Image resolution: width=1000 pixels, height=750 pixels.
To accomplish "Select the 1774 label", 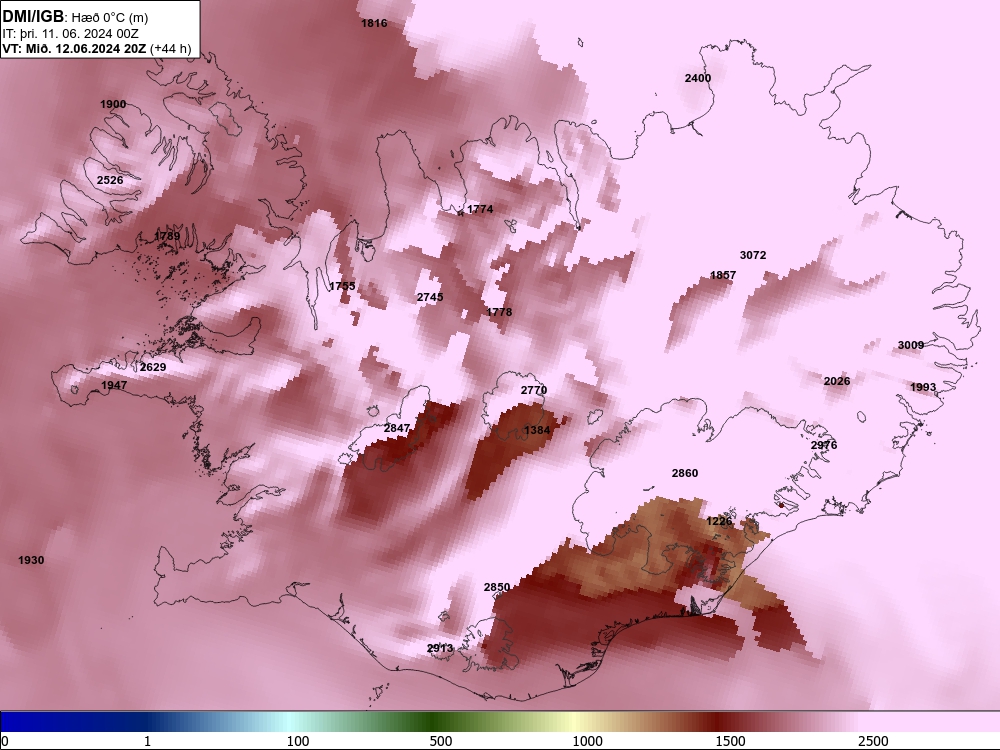I will (x=480, y=209).
